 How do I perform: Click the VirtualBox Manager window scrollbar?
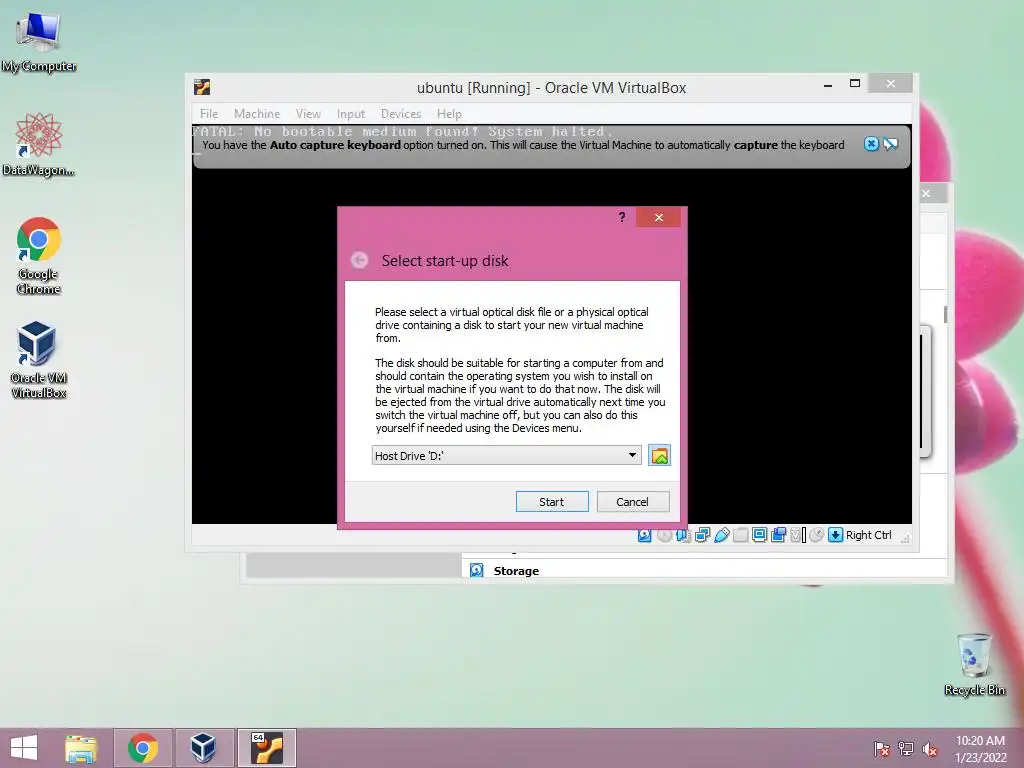click(945, 313)
